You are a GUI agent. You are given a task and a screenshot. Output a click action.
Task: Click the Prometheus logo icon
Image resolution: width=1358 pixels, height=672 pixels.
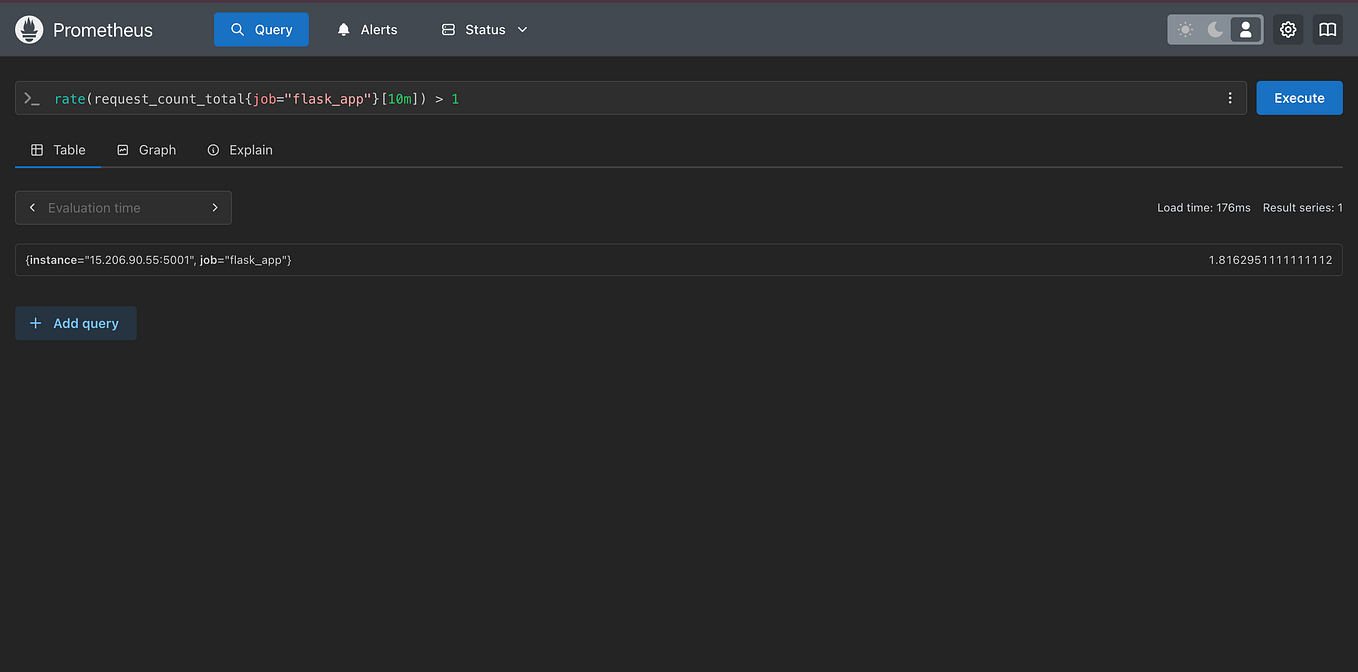[x=29, y=29]
